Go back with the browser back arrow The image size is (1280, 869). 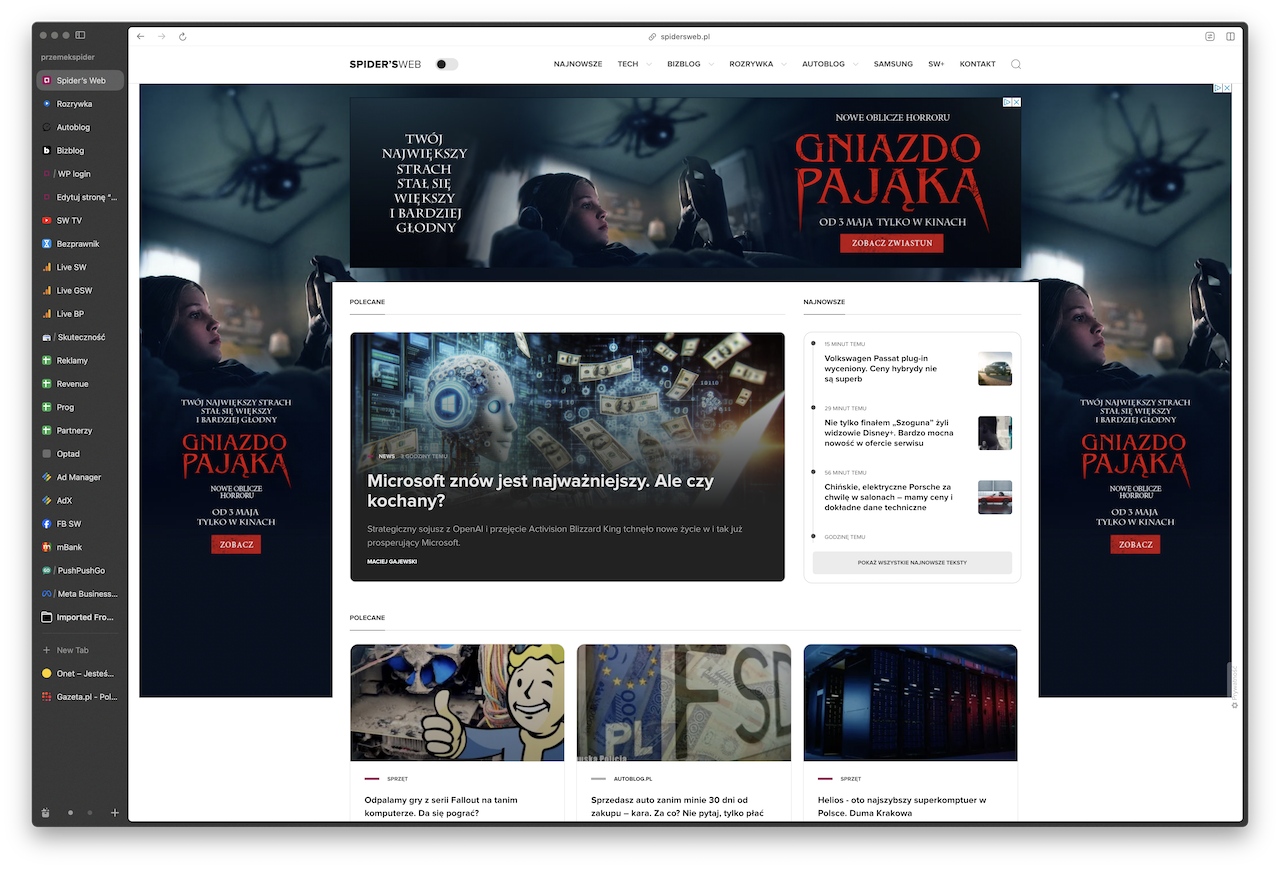point(141,36)
